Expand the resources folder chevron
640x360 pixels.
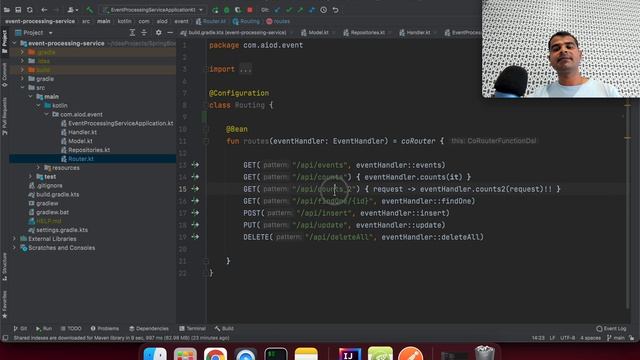tap(39, 168)
